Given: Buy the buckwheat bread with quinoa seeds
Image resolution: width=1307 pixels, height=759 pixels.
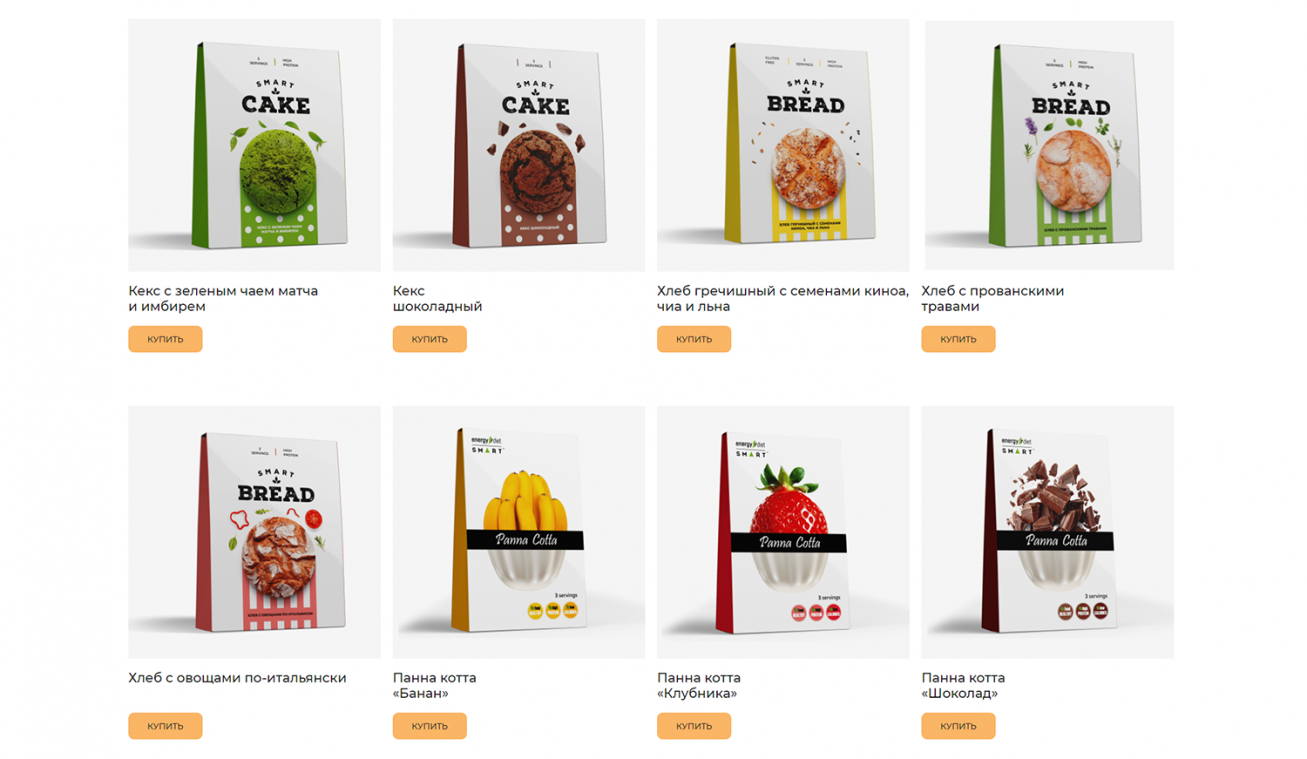Looking at the screenshot, I should [x=693, y=339].
